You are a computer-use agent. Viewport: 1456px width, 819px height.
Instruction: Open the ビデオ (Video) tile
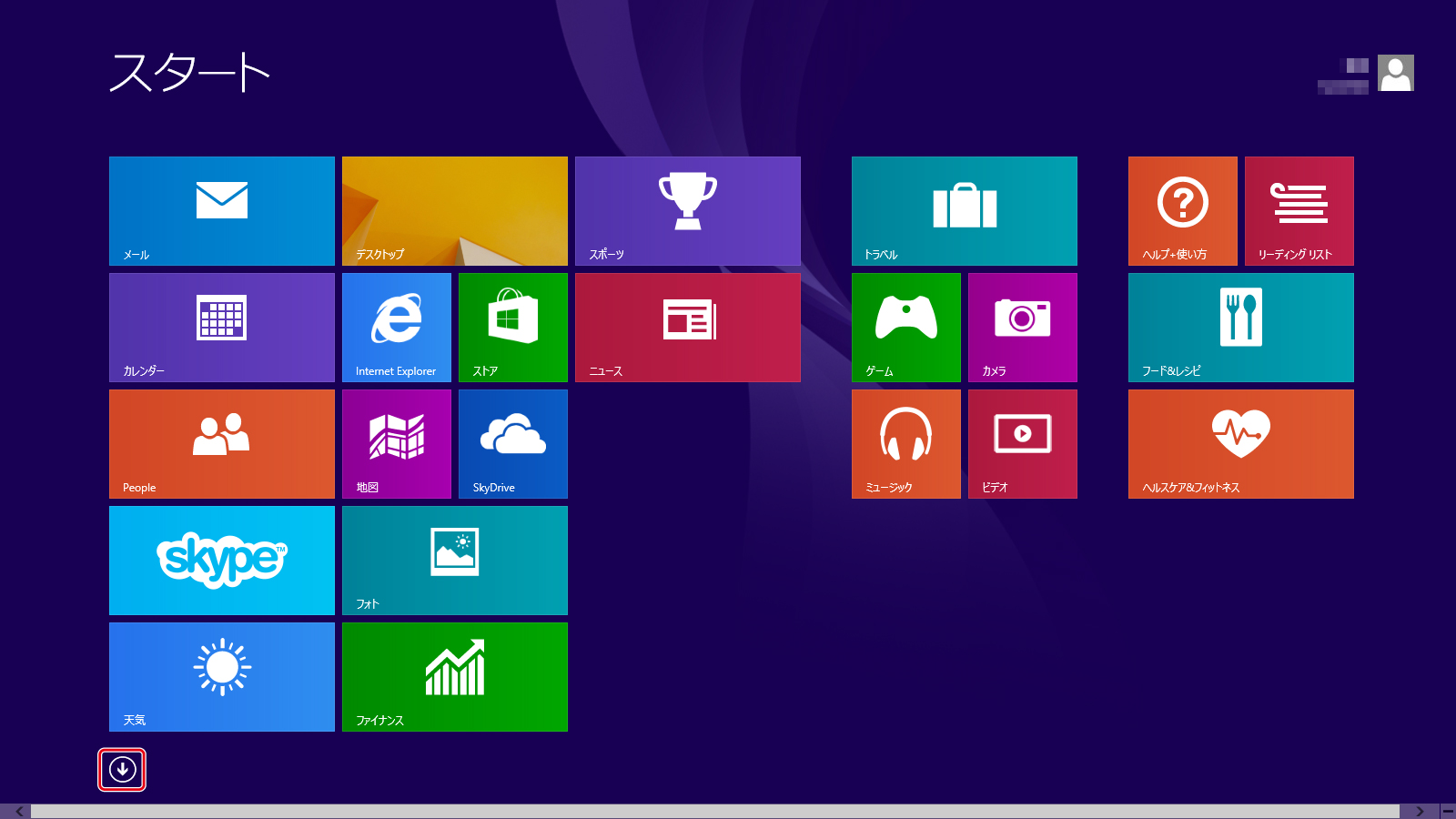tap(1023, 444)
